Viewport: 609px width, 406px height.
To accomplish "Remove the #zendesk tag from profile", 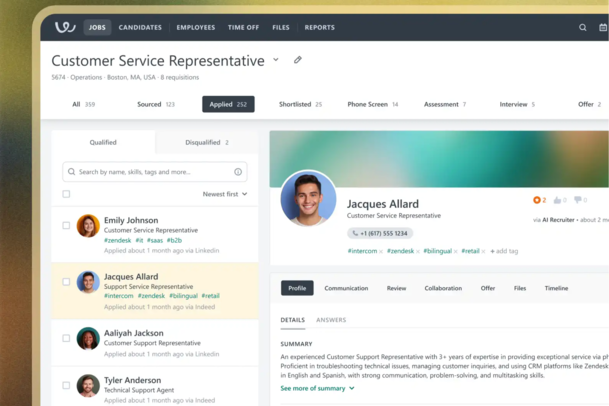I will point(418,251).
